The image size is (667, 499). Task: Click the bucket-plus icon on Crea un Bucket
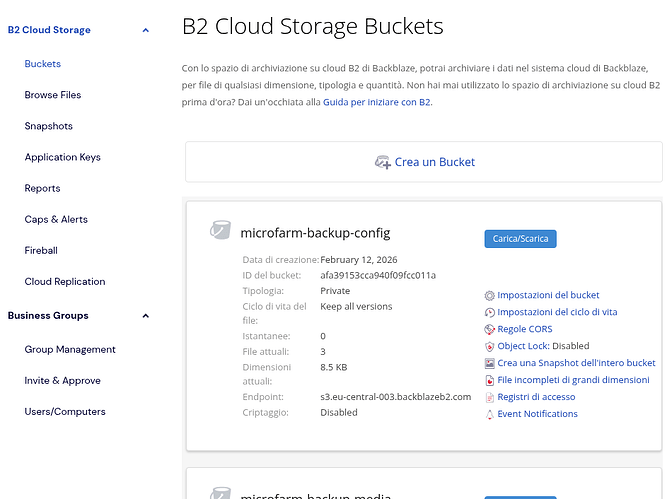(382, 162)
